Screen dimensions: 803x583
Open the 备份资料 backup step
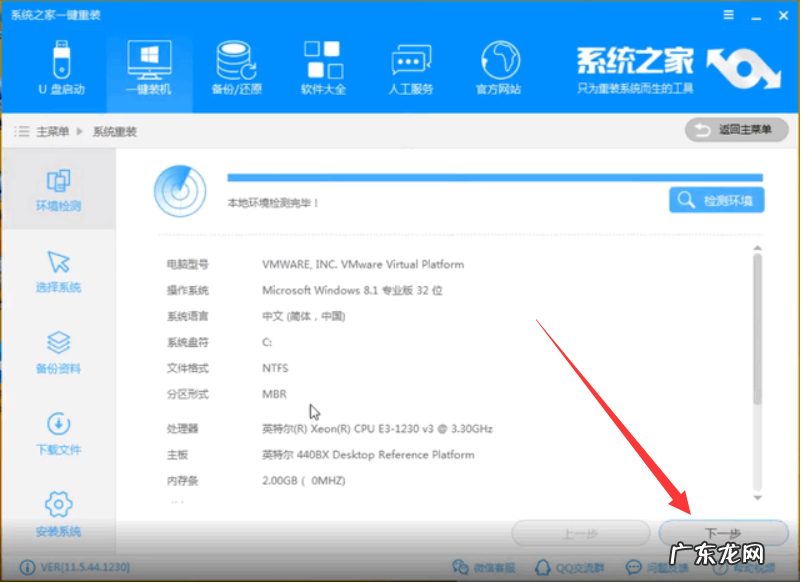pyautogui.click(x=60, y=348)
